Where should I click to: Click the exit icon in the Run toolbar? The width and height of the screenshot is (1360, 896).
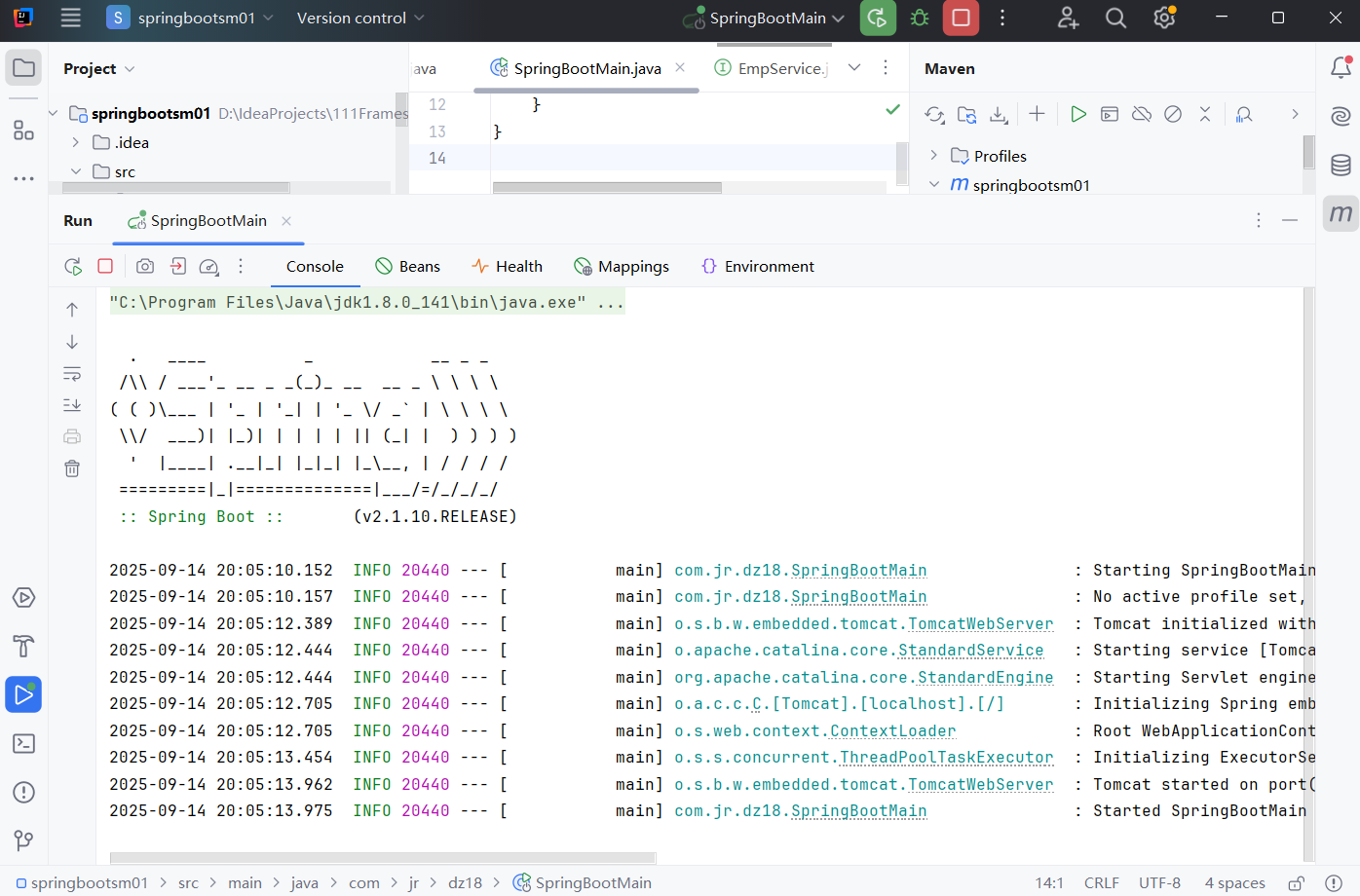point(178,266)
